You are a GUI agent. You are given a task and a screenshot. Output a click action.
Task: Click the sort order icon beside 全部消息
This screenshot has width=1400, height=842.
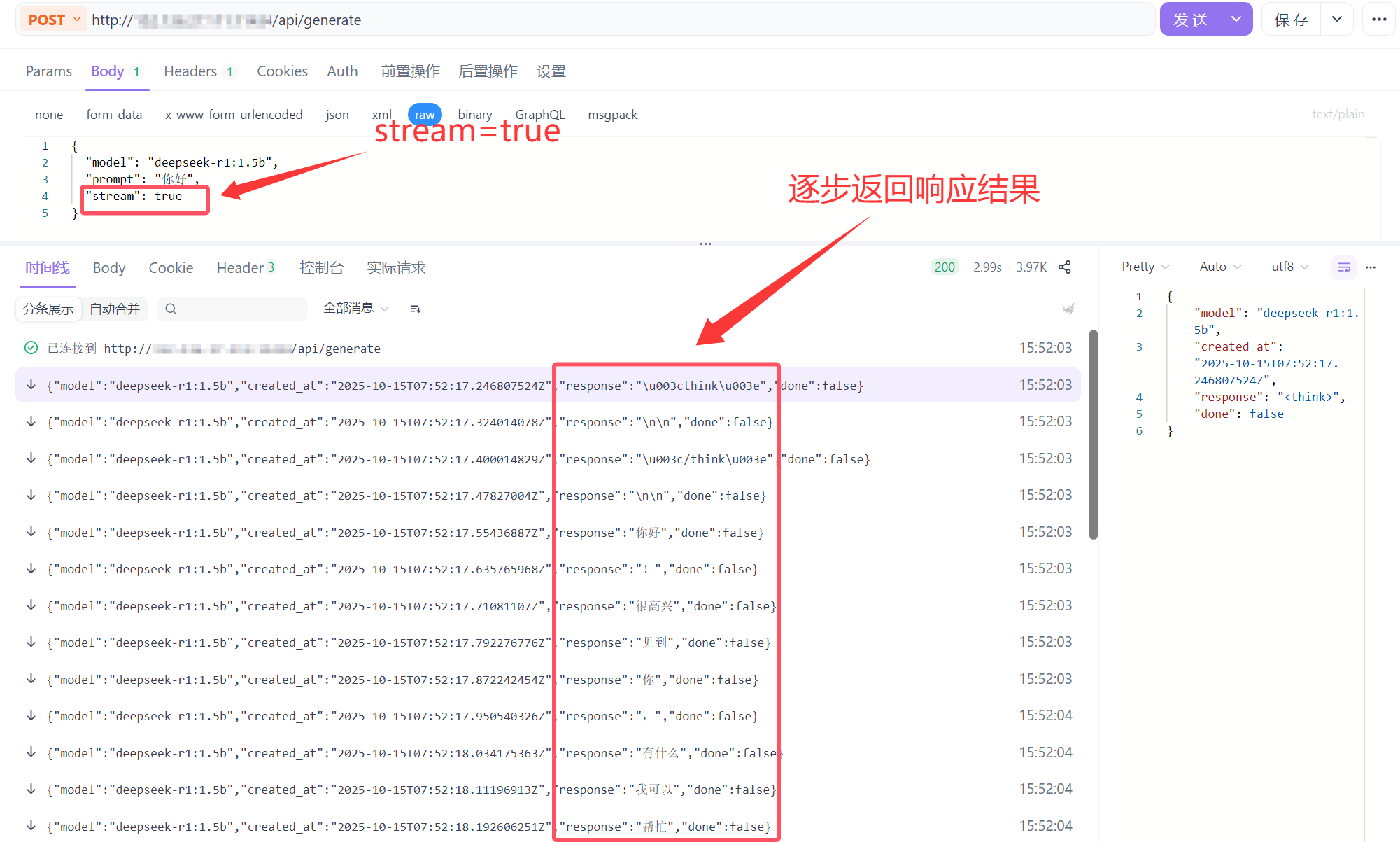416,309
